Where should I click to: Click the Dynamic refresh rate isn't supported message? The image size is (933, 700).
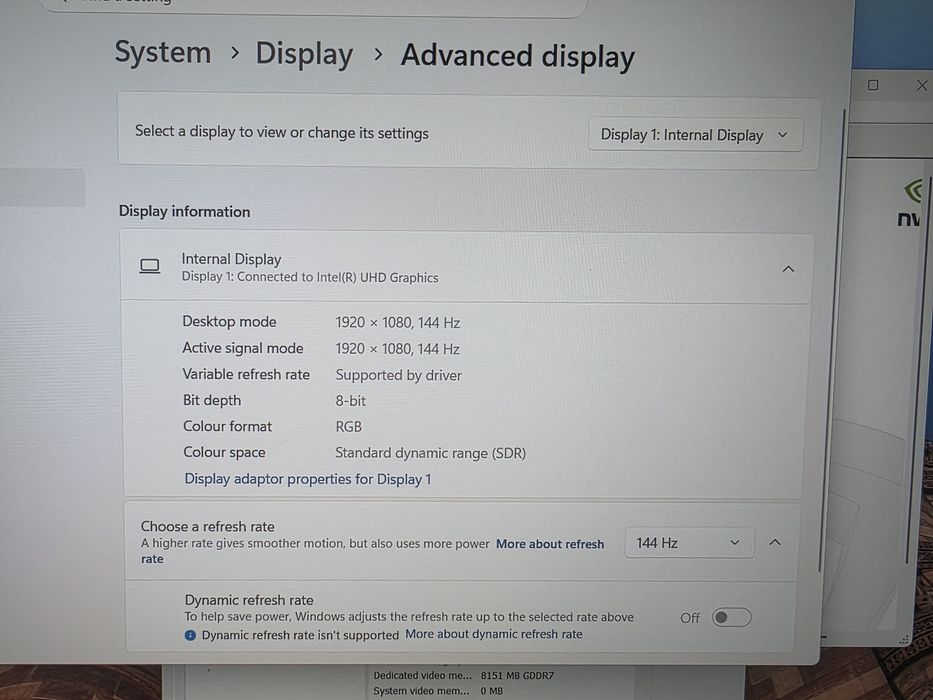(x=300, y=635)
